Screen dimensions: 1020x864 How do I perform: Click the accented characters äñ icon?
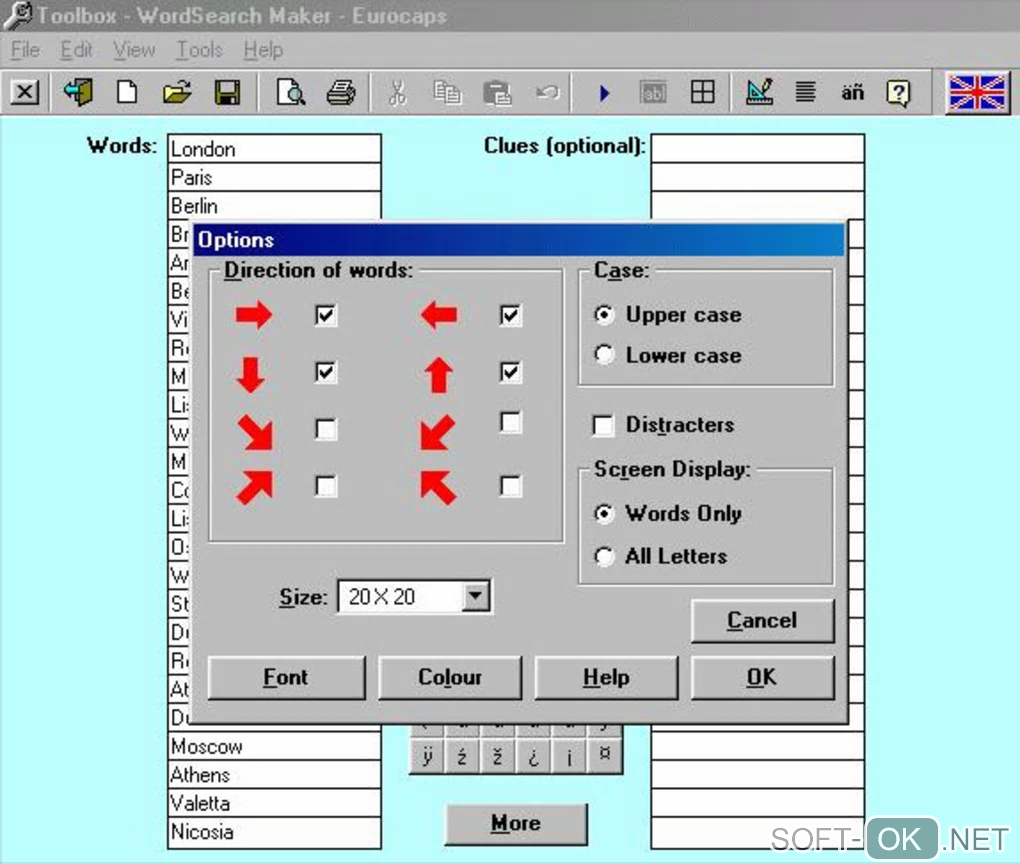coord(852,92)
